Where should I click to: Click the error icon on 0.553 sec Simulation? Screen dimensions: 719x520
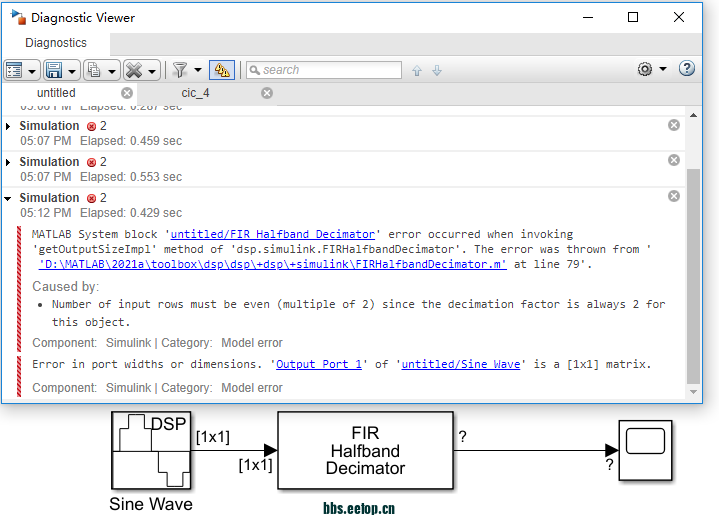[x=91, y=162]
